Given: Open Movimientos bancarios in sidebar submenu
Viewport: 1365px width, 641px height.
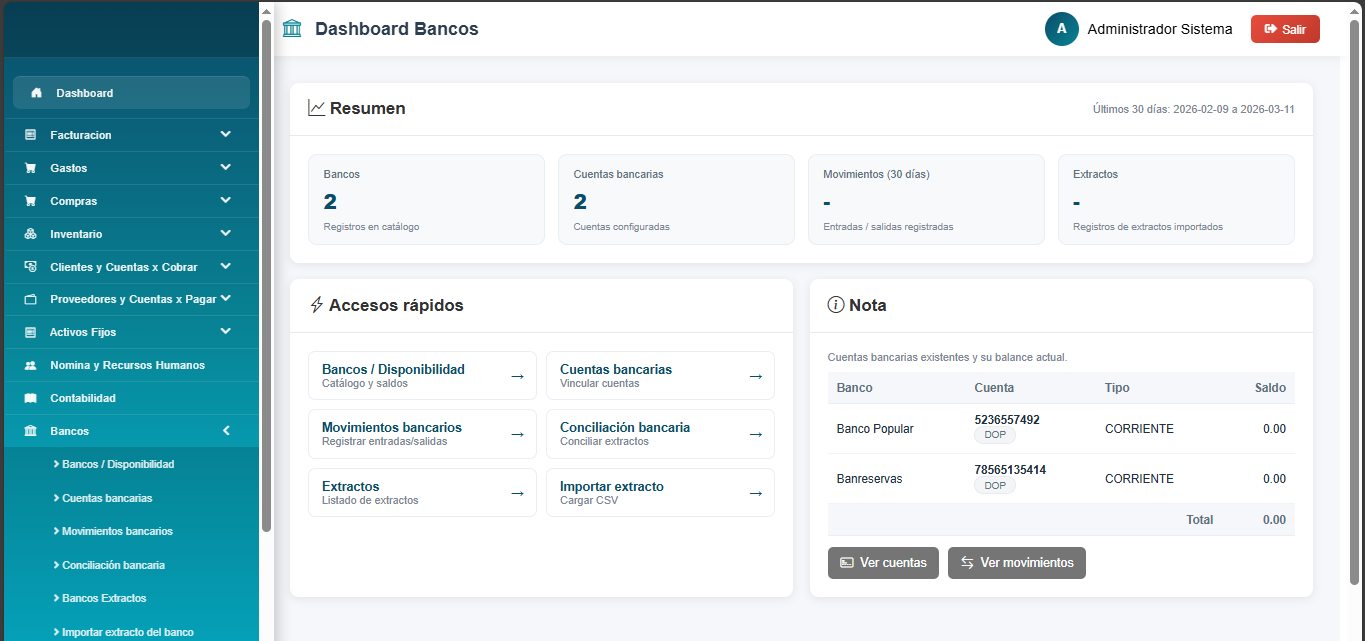Looking at the screenshot, I should [117, 531].
